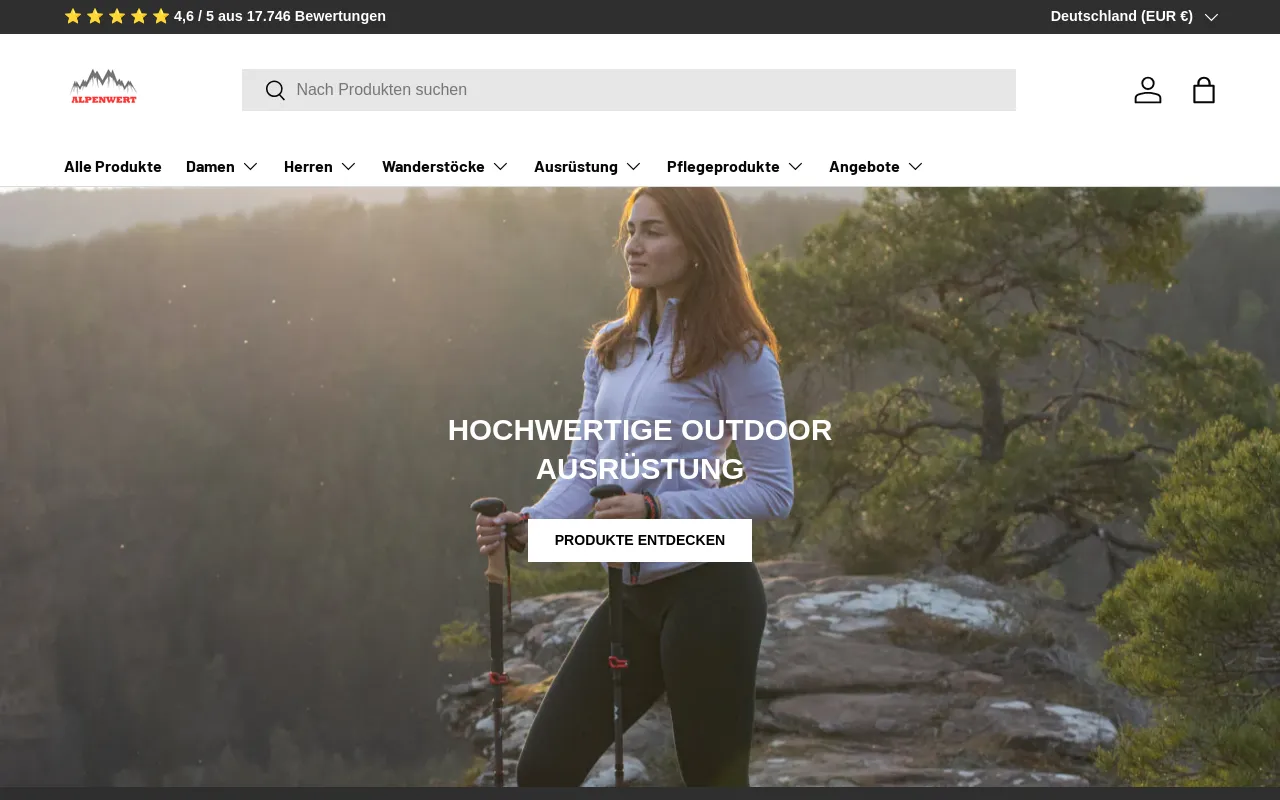The width and height of the screenshot is (1280, 800).
Task: Open the Alpenwert logo homepage link
Action: point(103,87)
